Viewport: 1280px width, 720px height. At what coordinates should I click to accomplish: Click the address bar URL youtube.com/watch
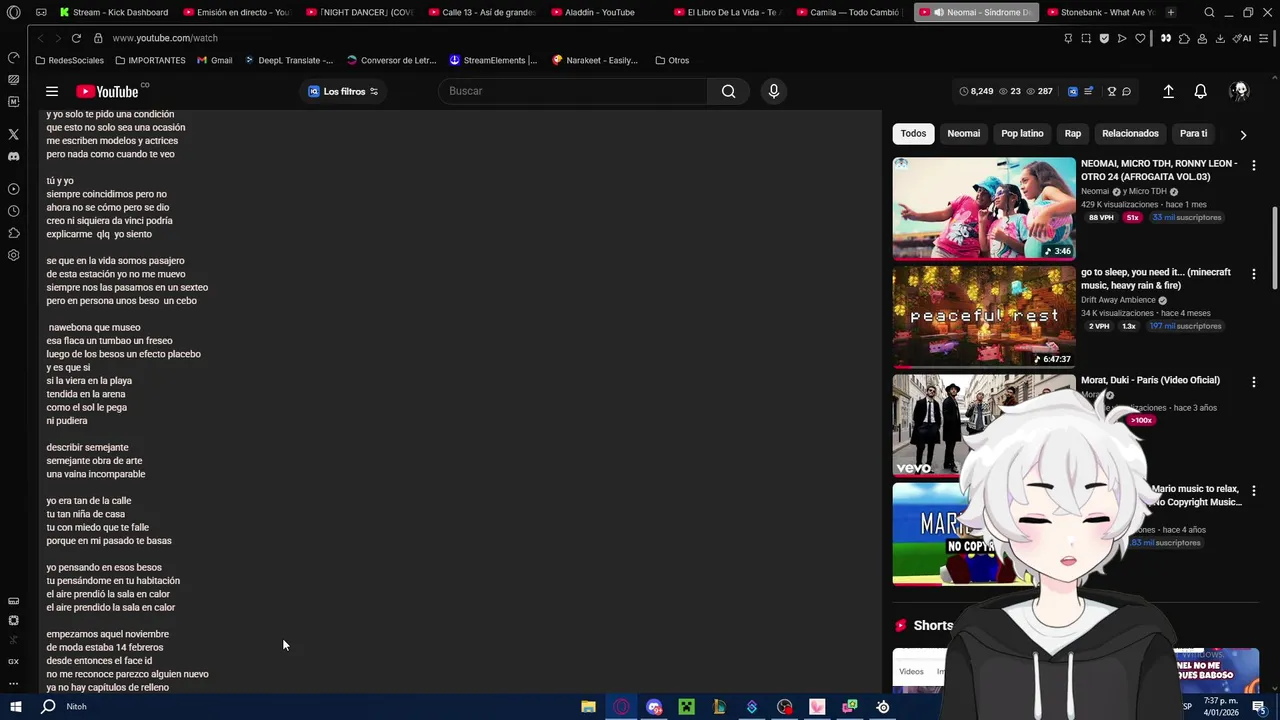point(165,38)
